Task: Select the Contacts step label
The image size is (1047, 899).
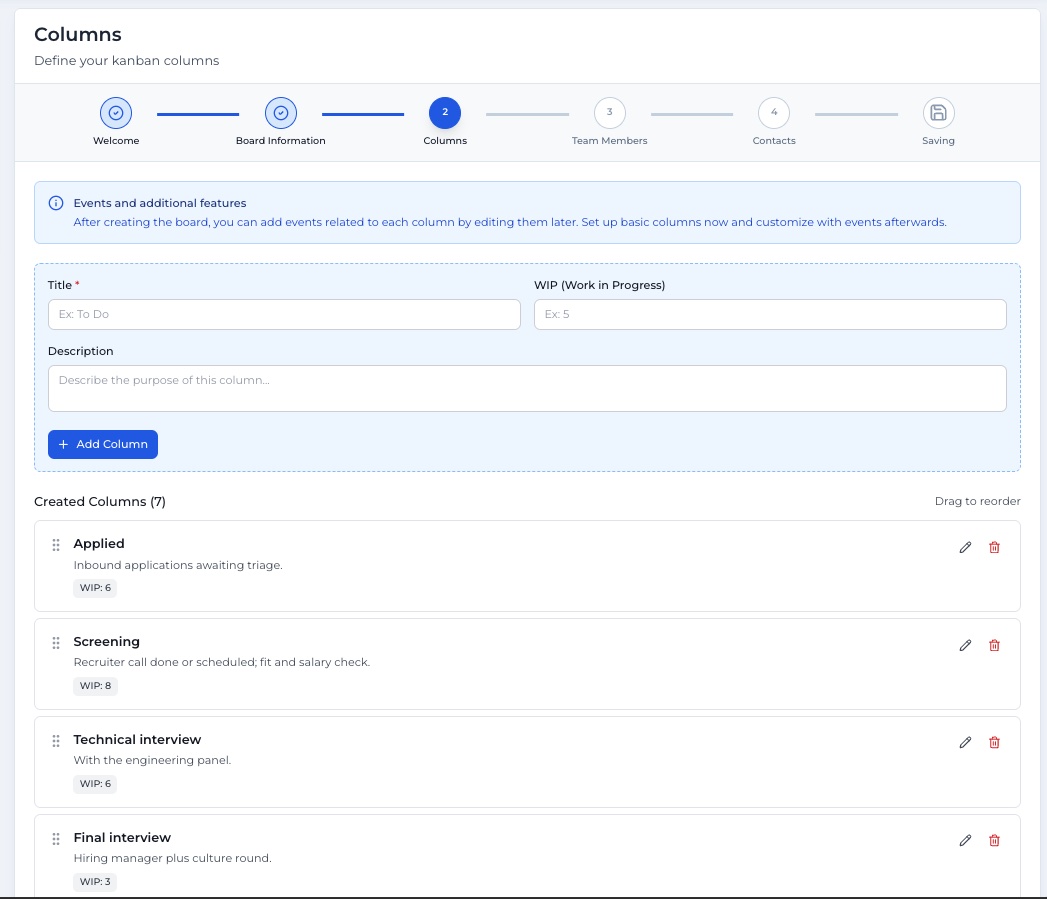Action: 774,141
